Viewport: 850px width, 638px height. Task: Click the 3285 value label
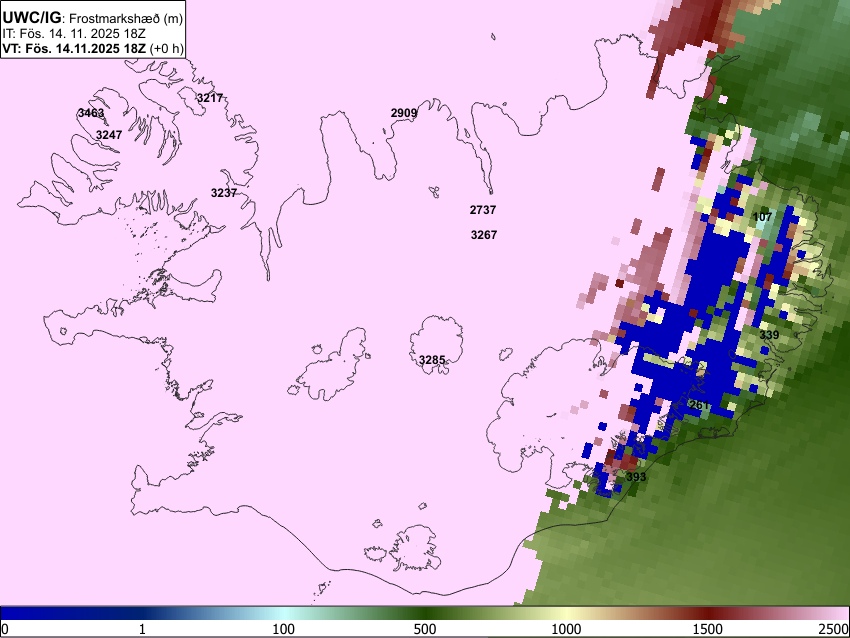tap(432, 359)
